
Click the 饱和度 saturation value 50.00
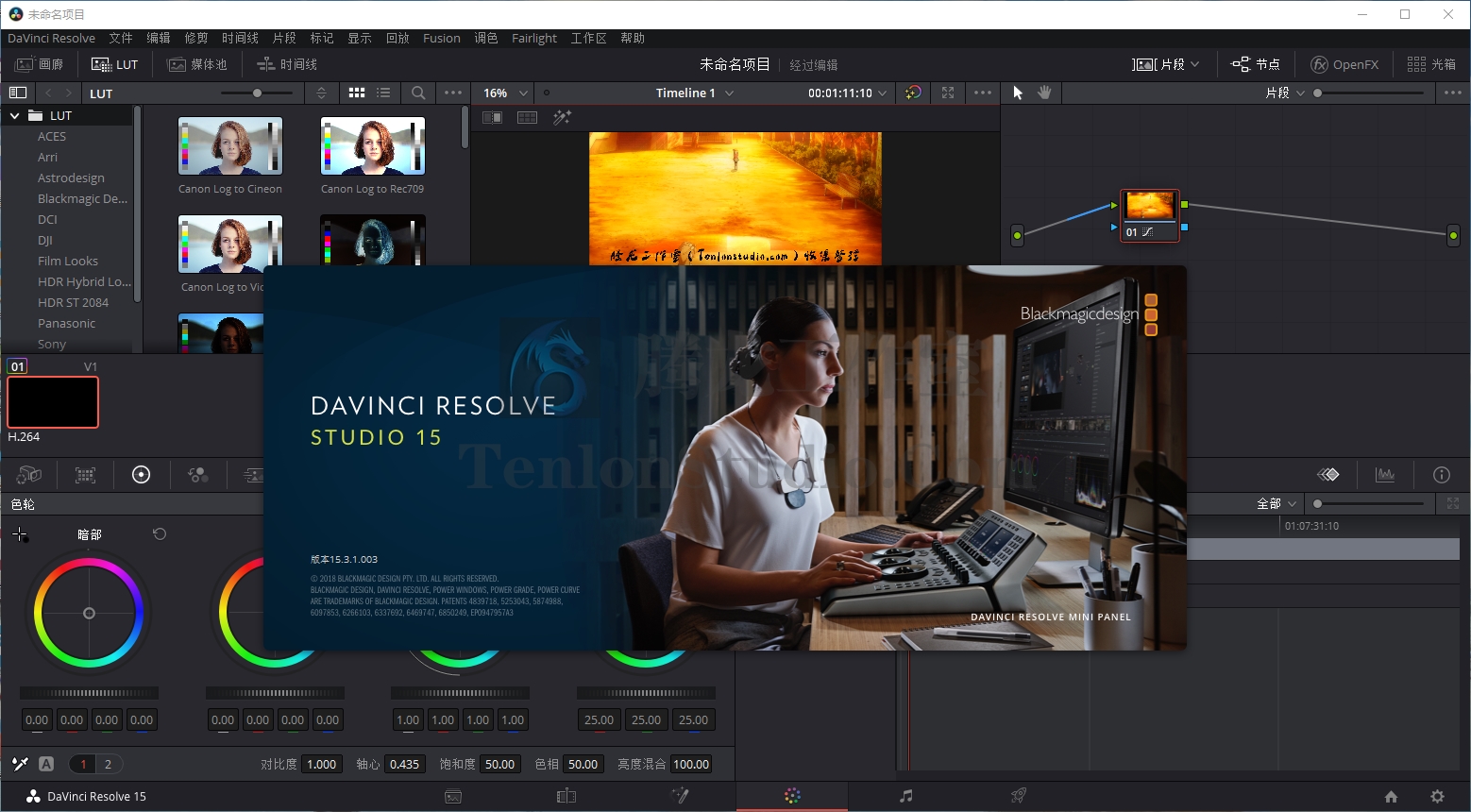[499, 764]
